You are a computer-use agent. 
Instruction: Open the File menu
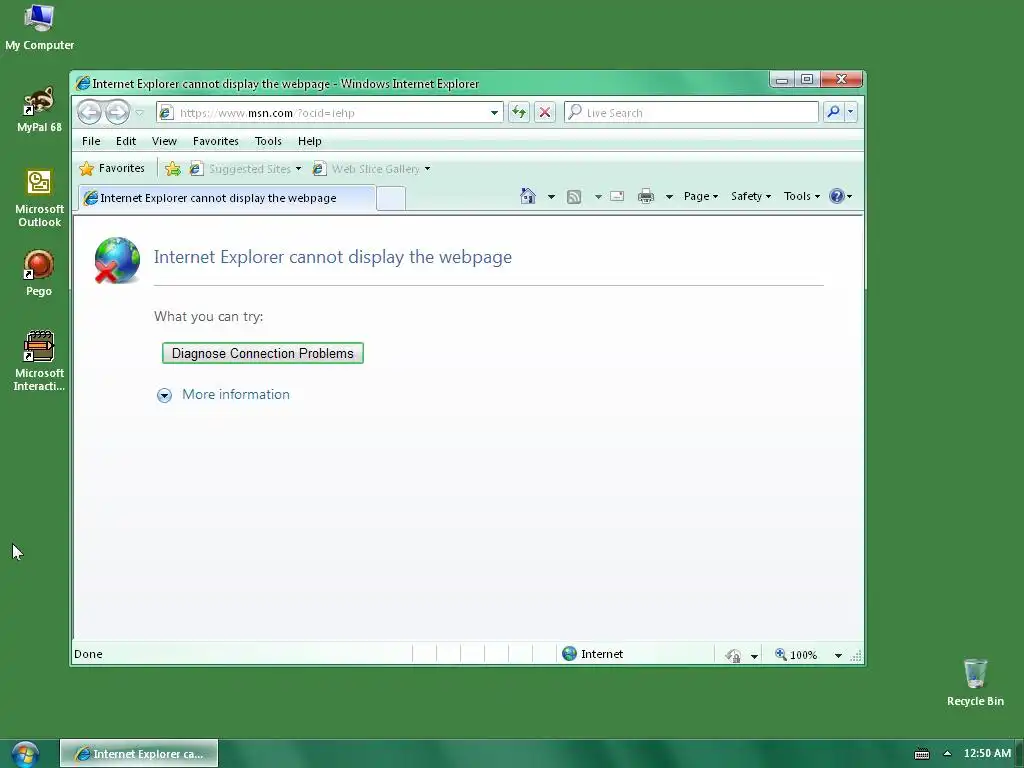(x=91, y=141)
